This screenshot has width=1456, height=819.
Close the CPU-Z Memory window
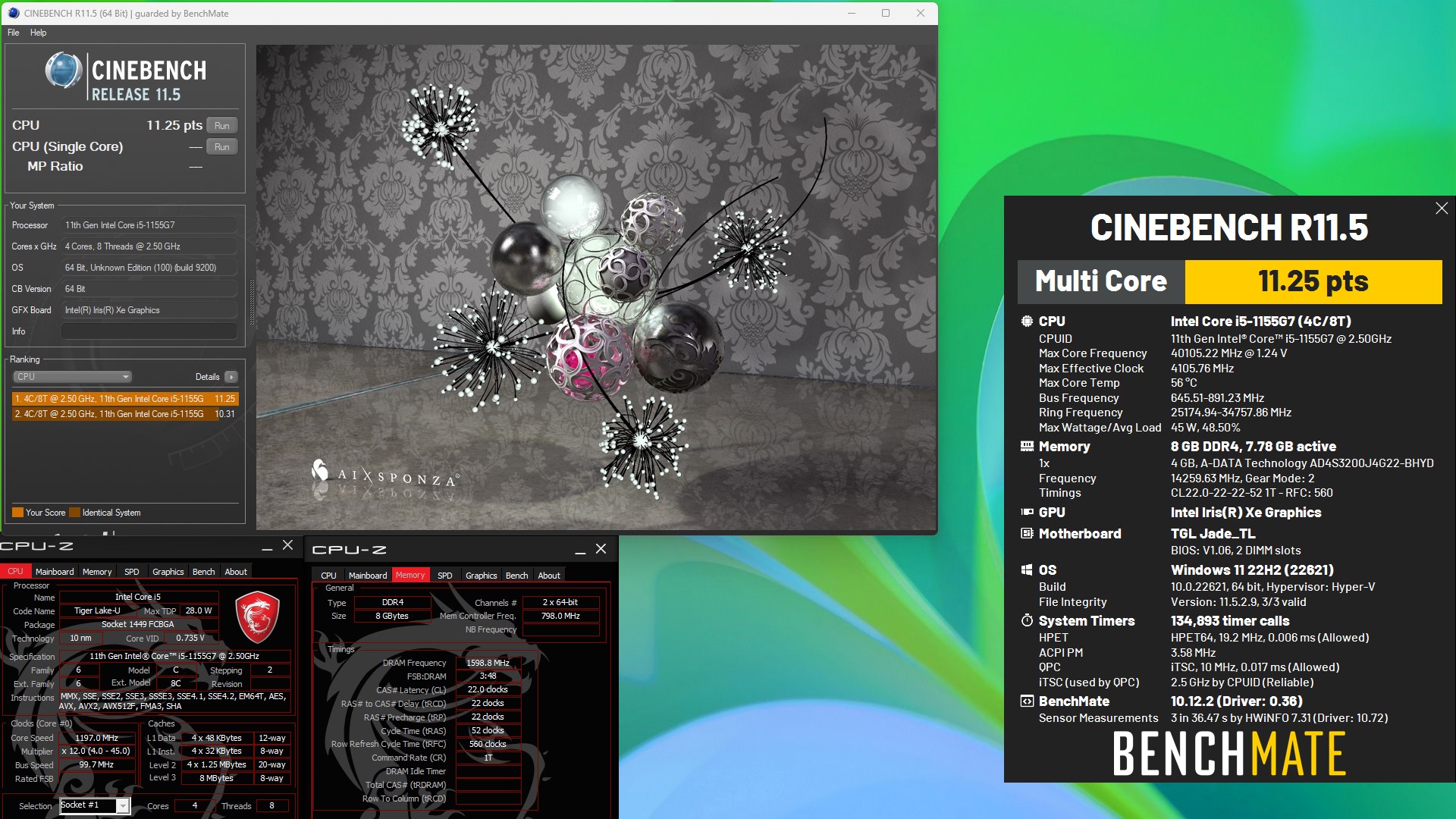click(x=601, y=548)
